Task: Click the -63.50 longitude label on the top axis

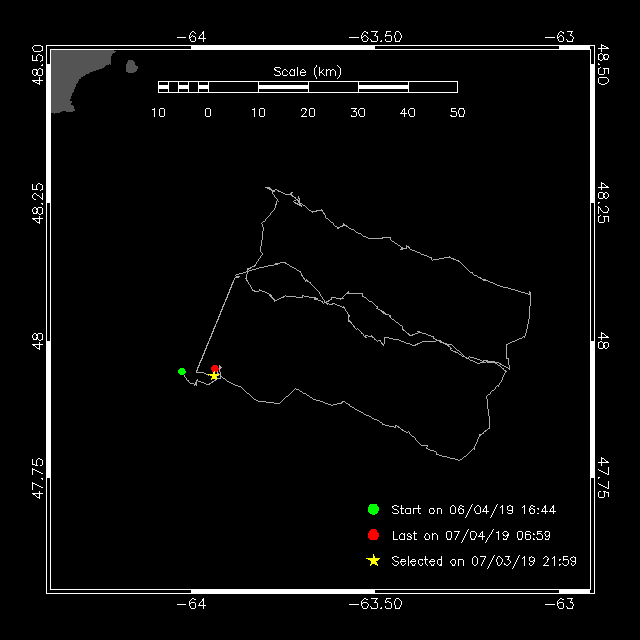Action: point(376,37)
